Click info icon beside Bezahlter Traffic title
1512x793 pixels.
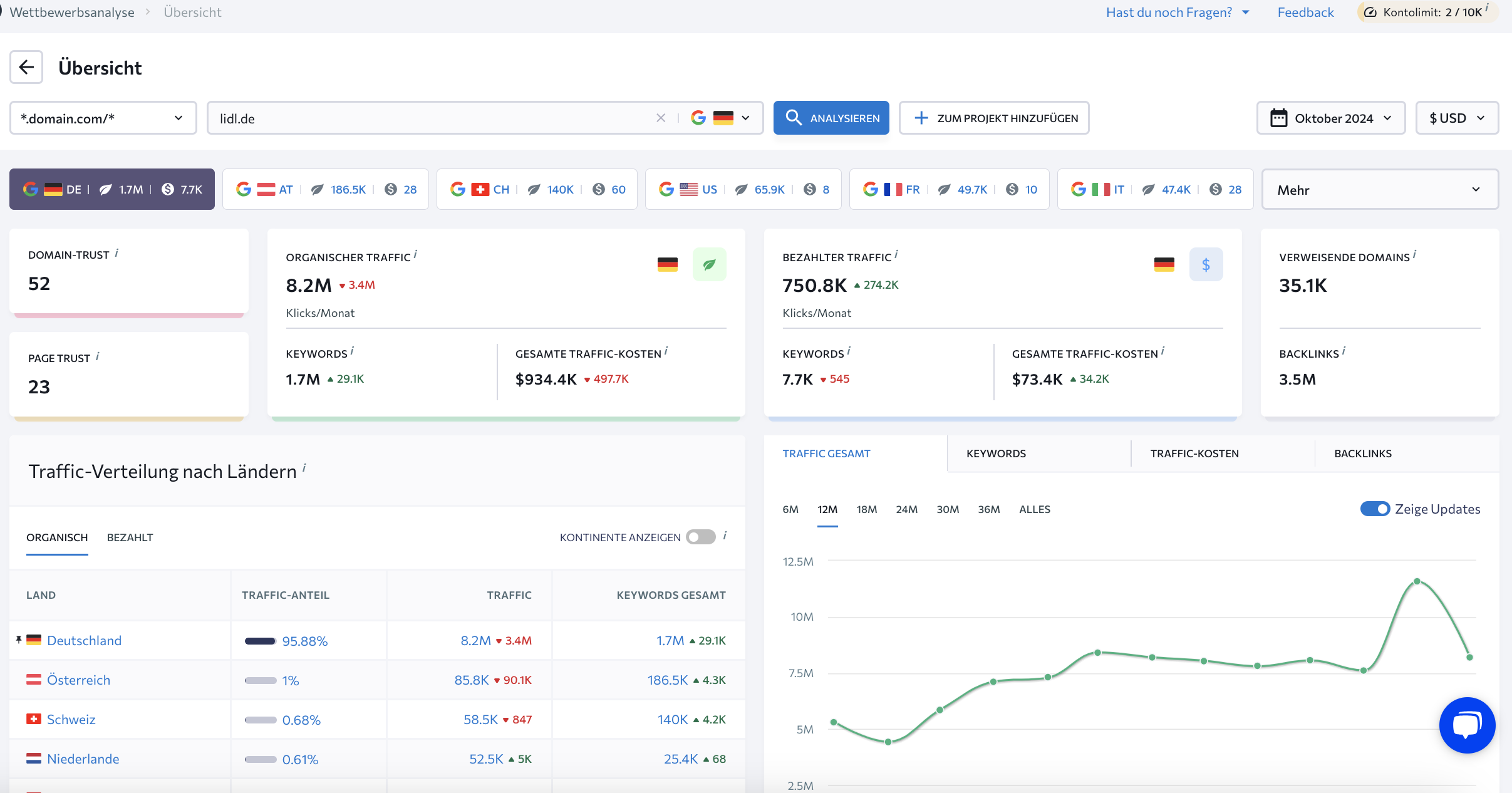(x=896, y=255)
